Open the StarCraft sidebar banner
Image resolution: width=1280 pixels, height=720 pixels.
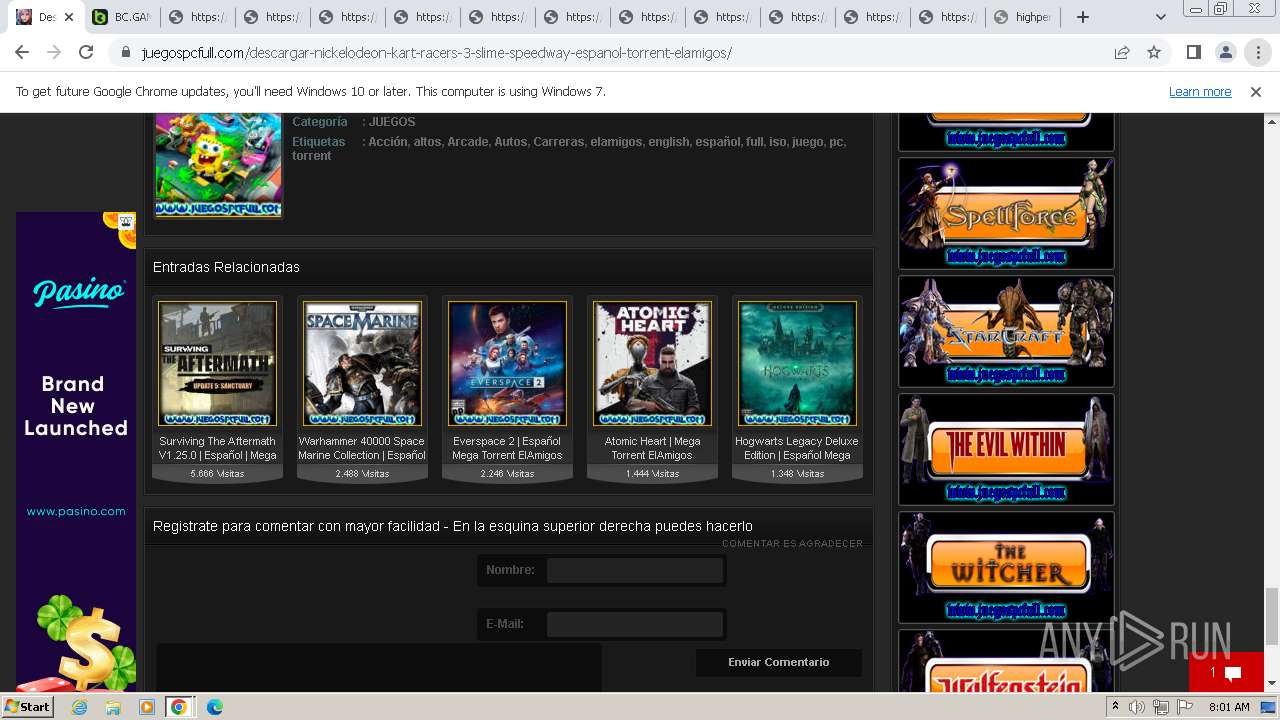[x=1006, y=331]
